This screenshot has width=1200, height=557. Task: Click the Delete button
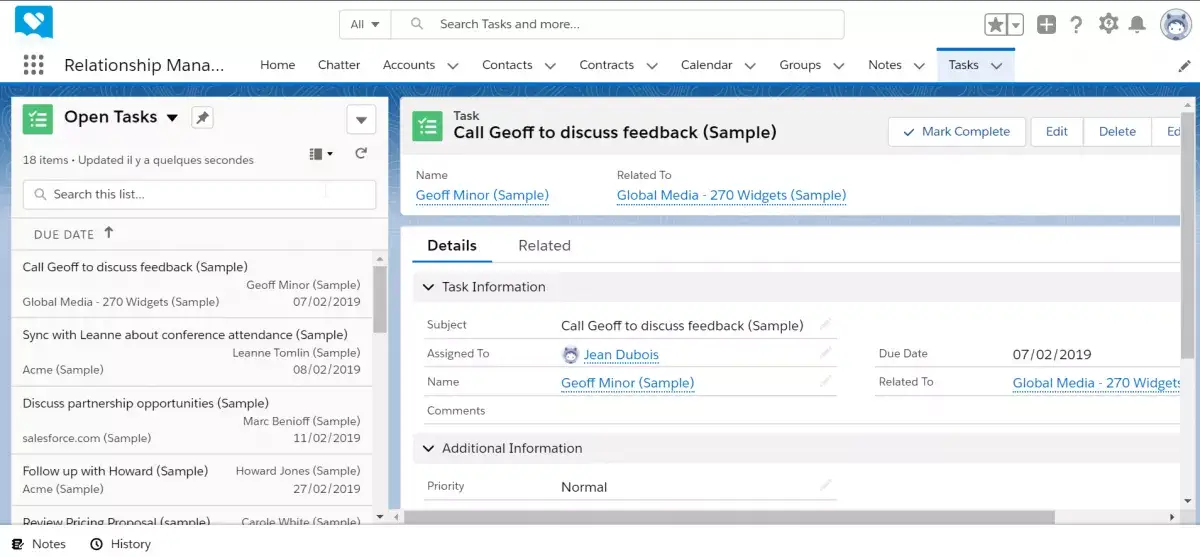click(1117, 131)
